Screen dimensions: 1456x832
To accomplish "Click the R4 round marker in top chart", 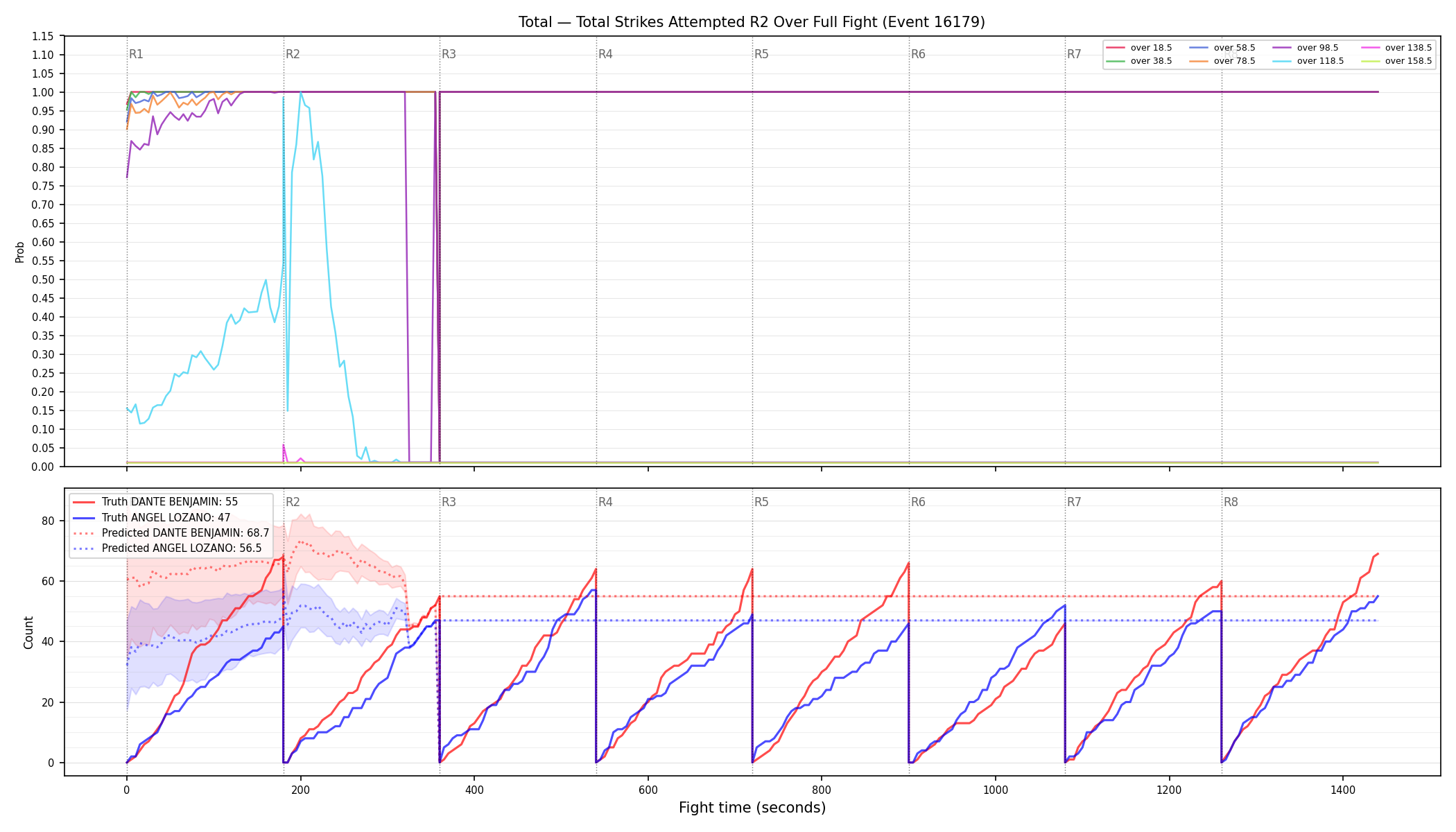I will [605, 54].
